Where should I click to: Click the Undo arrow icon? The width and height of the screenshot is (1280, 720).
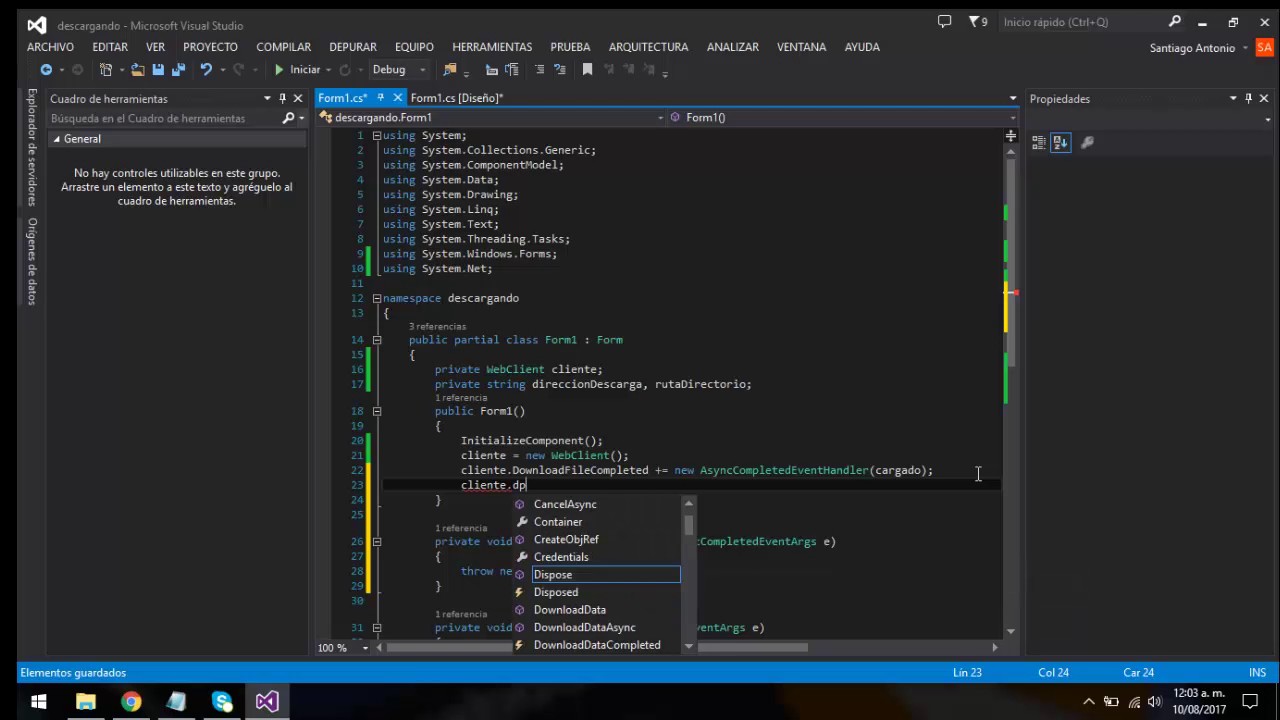pos(206,70)
